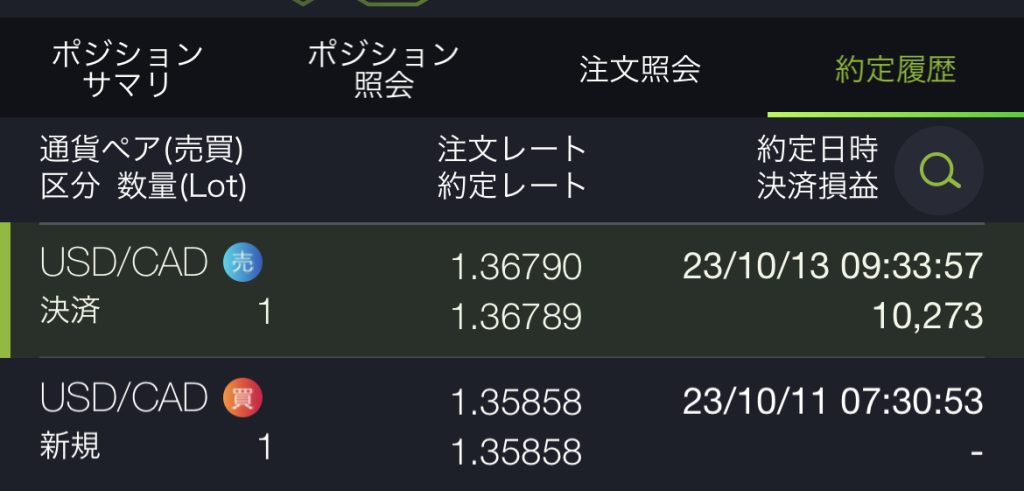Select the 約定履歴 tab
The width and height of the screenshot is (1024, 491).
click(895, 69)
